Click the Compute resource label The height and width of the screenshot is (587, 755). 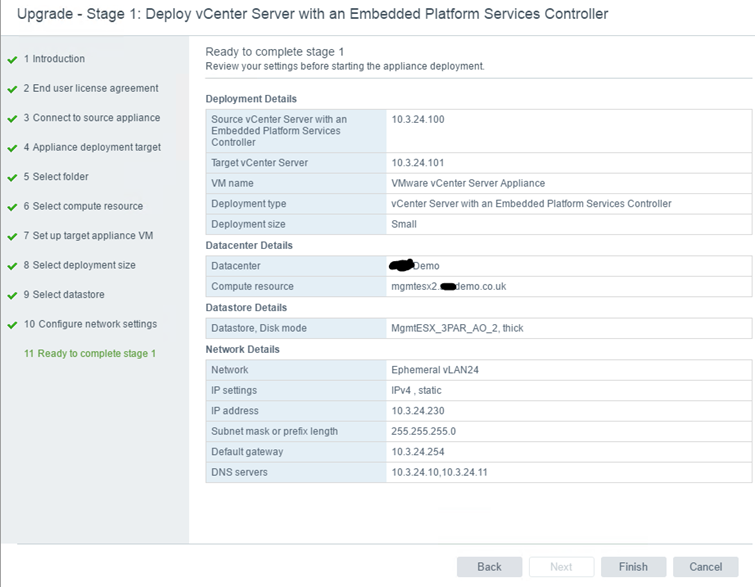[x=252, y=286]
